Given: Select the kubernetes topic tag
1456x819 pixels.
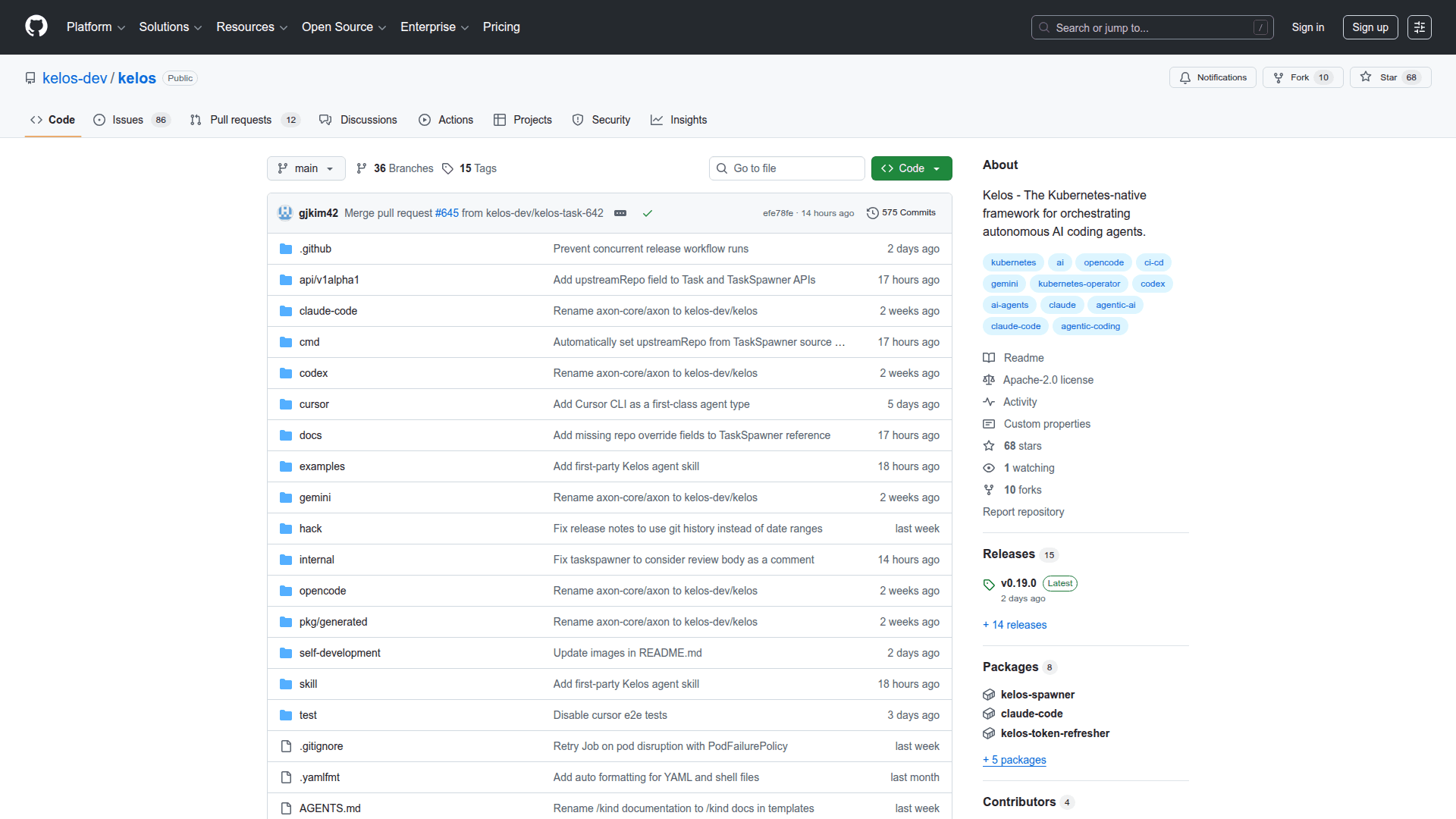Looking at the screenshot, I should coord(1013,262).
